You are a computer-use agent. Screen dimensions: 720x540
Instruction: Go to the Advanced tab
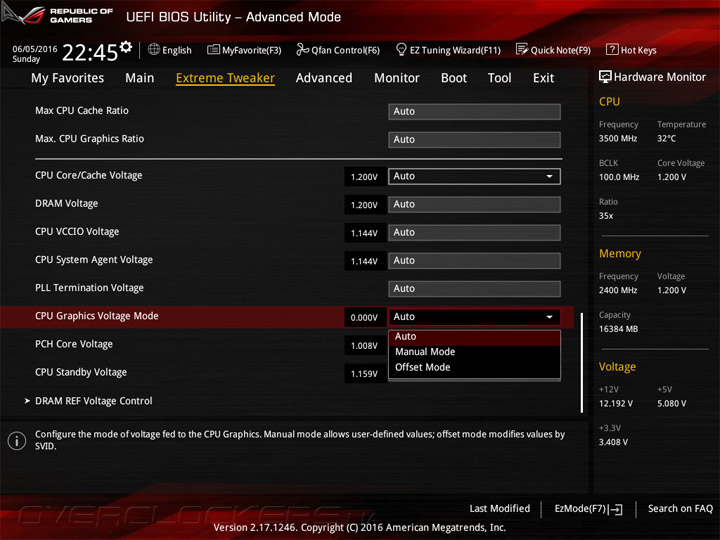click(x=324, y=78)
